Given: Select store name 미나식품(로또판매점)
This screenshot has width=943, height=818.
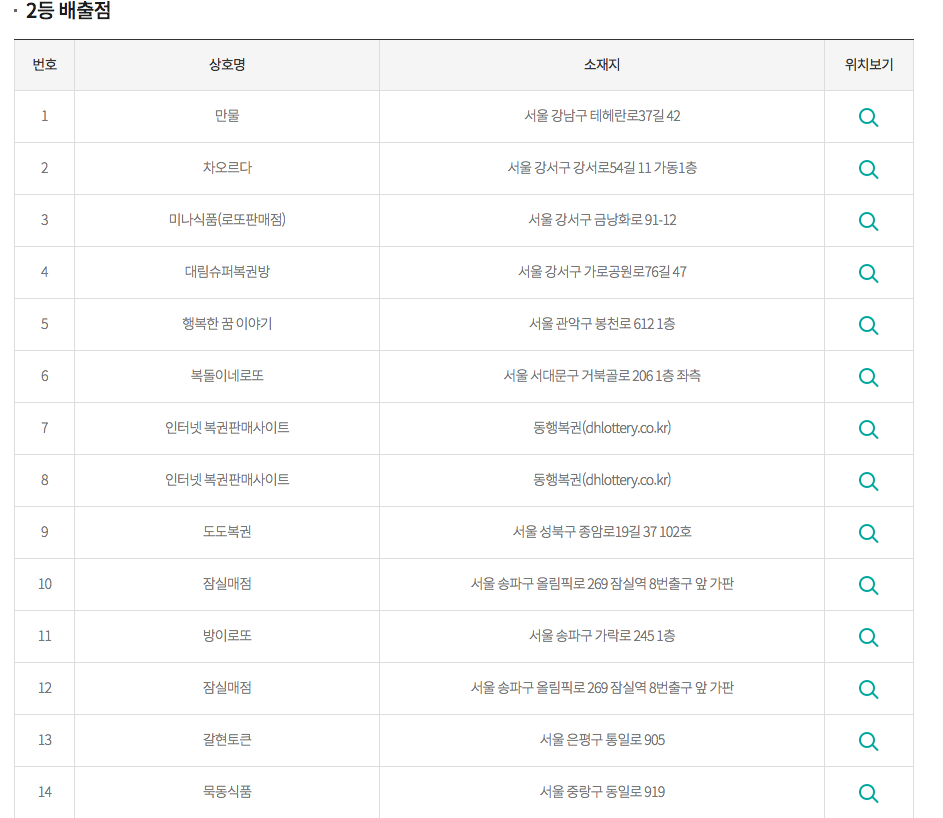Looking at the screenshot, I should click(227, 220).
